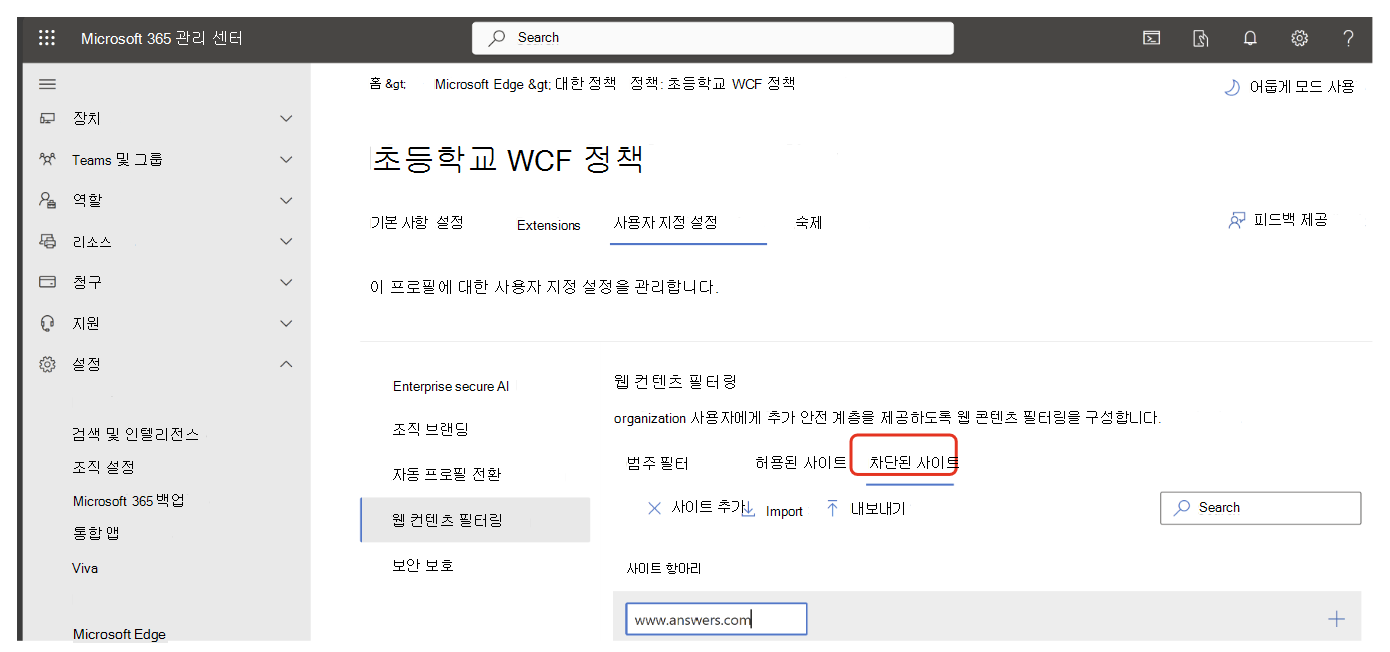Collapse navigation with the hamburger icon
This screenshot has width=1390, height=652.
[47, 84]
